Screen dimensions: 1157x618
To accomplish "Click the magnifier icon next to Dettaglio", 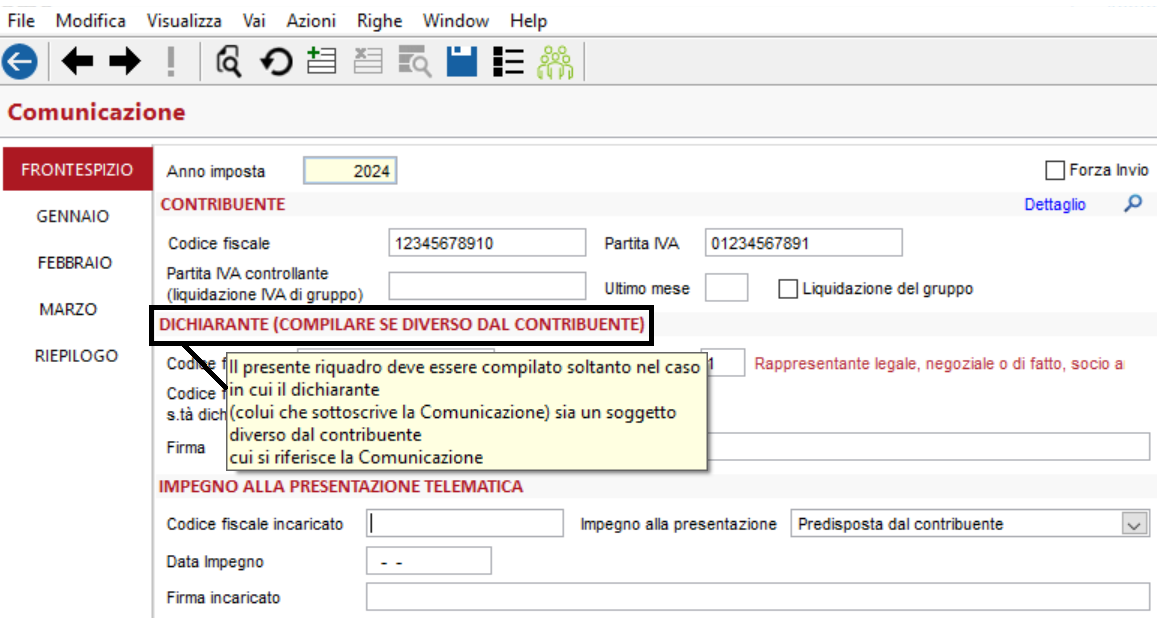I will [x=1133, y=204].
